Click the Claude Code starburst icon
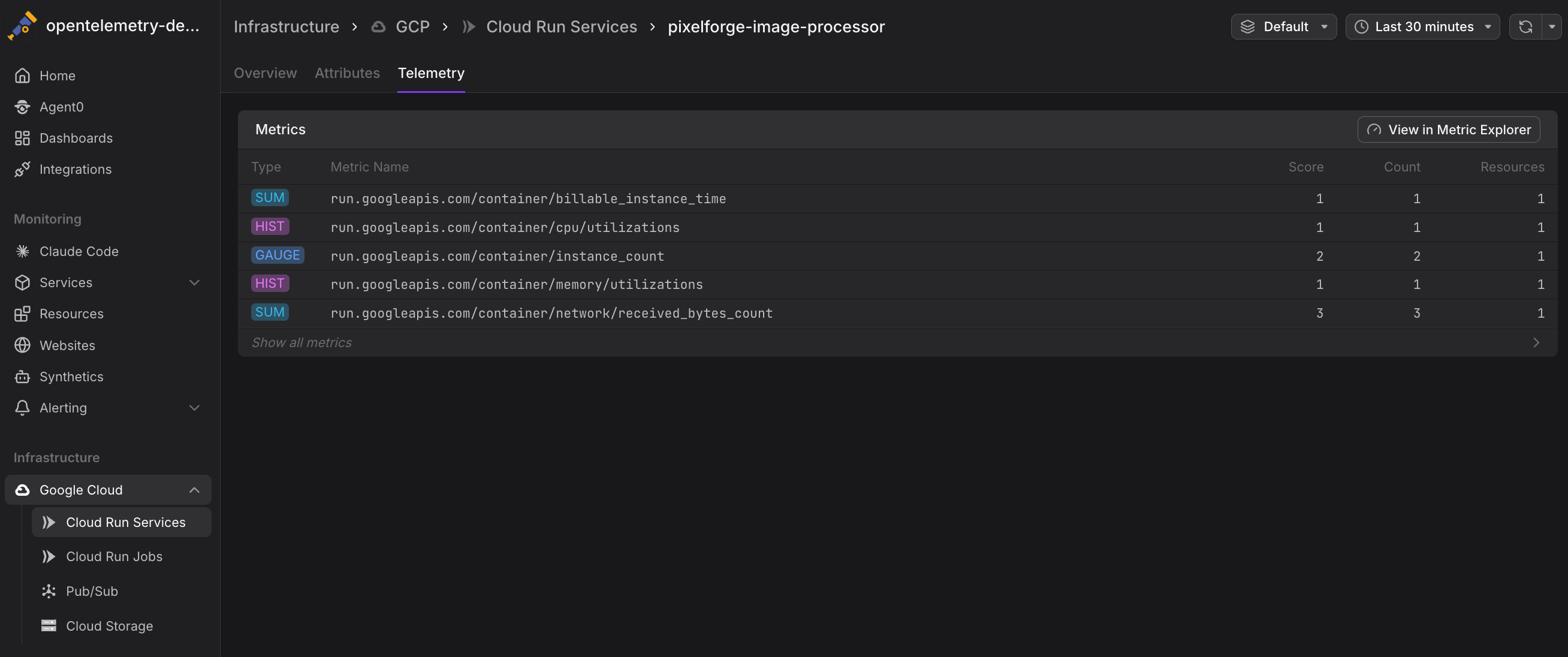 coord(23,251)
